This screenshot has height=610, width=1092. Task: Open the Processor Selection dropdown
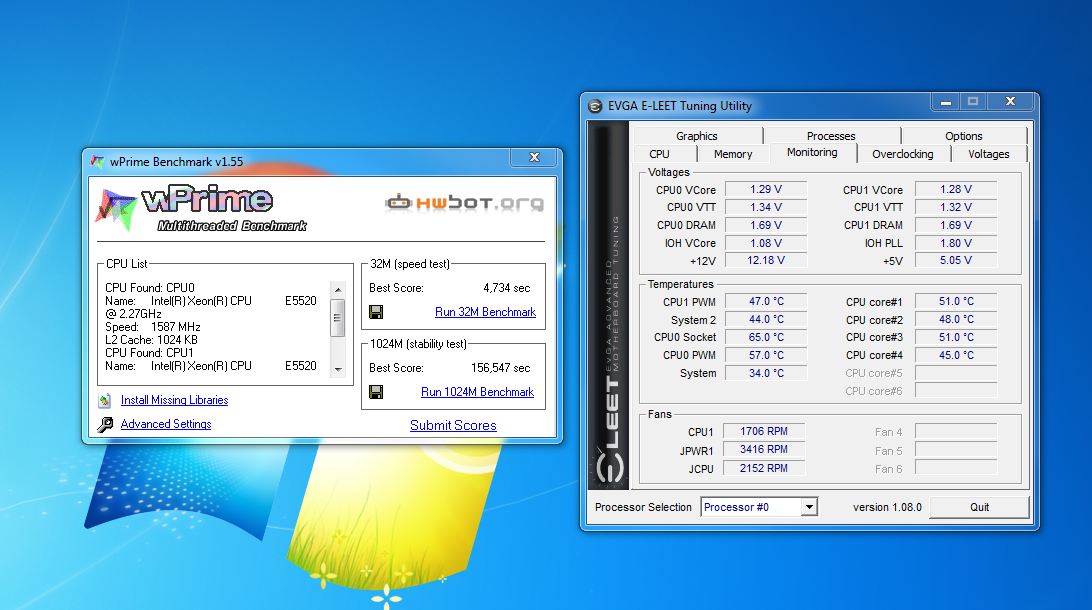(x=809, y=507)
